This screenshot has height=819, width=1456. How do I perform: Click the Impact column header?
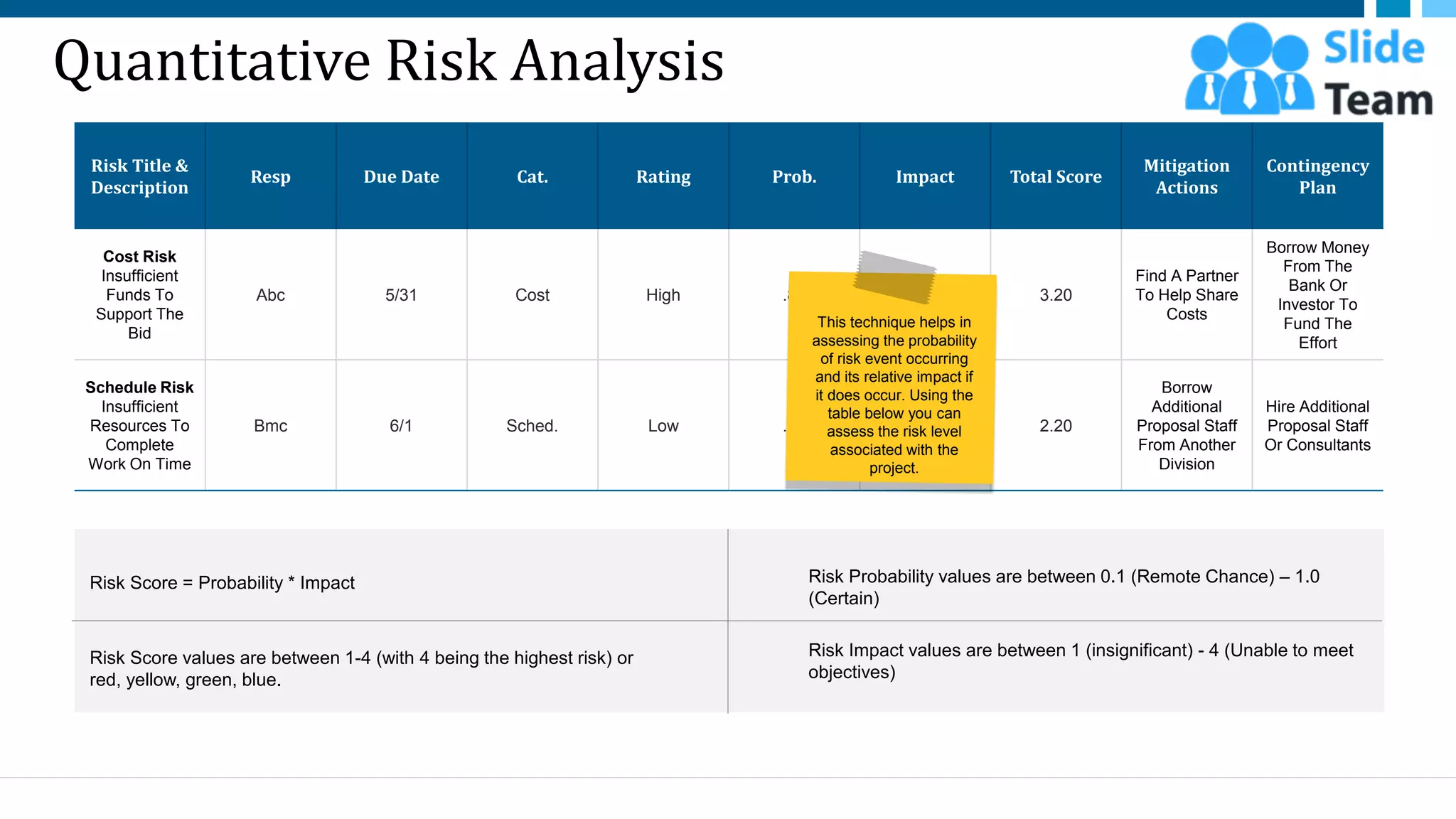click(925, 176)
